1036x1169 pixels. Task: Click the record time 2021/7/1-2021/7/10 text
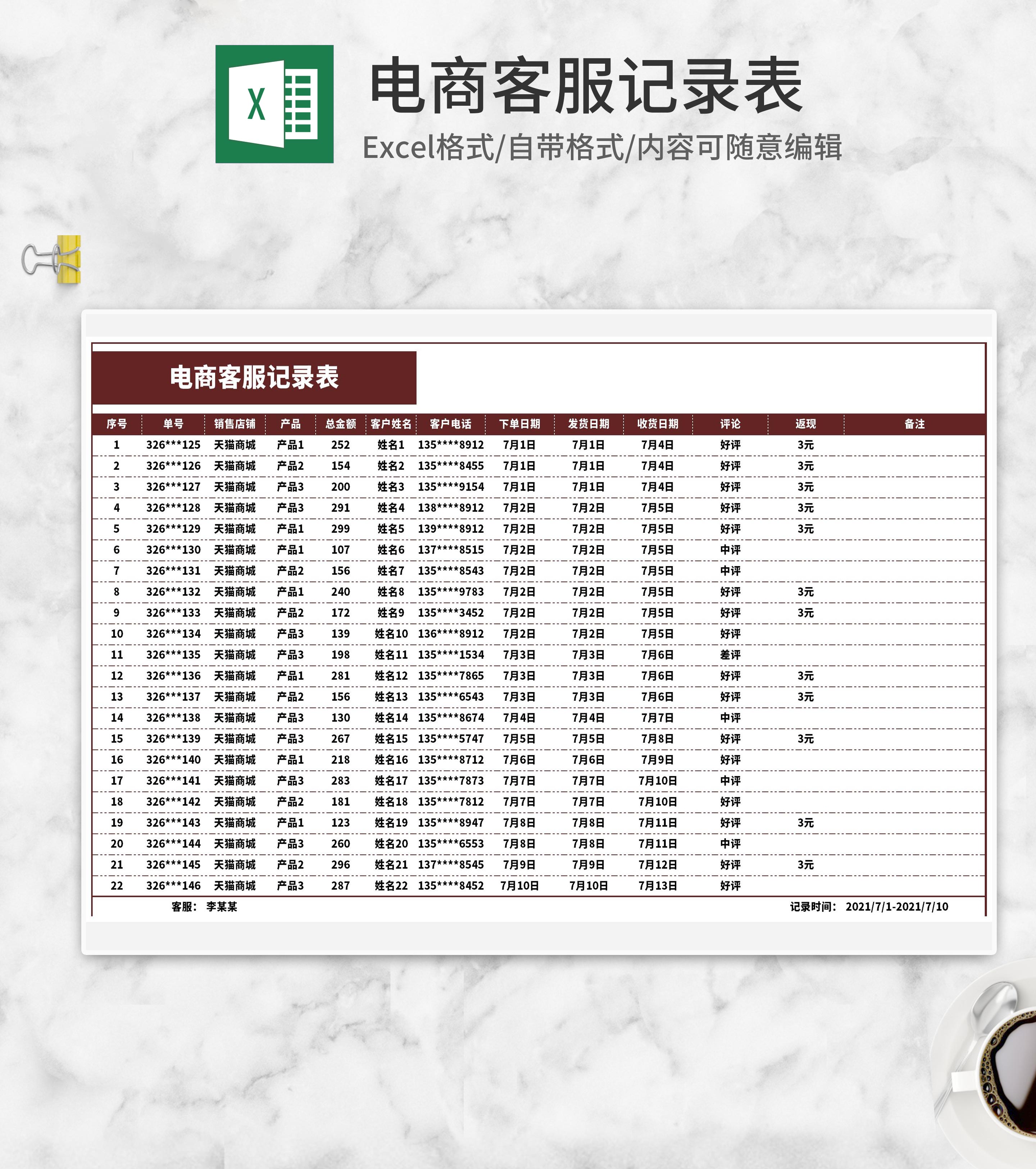(x=896, y=906)
